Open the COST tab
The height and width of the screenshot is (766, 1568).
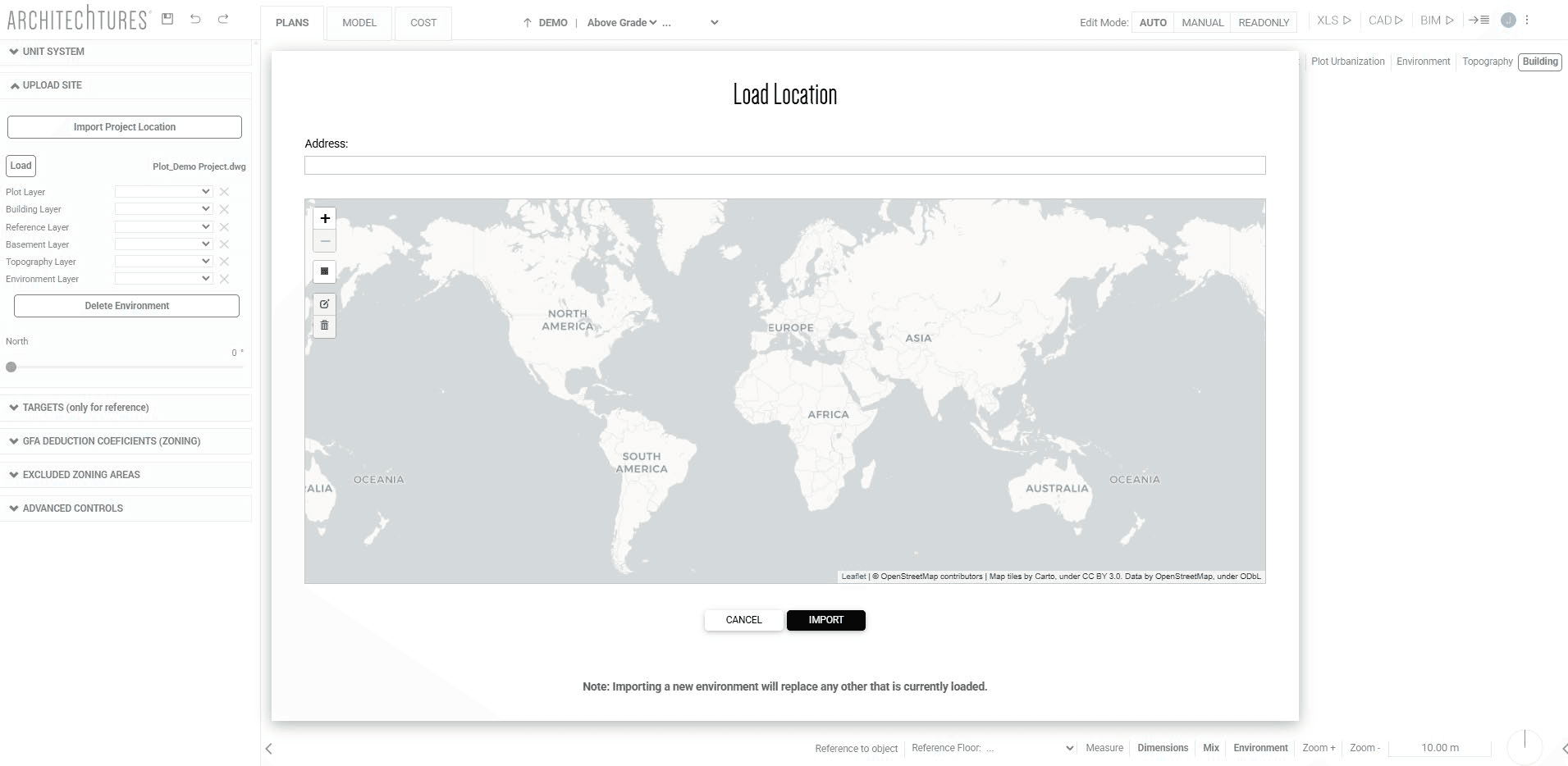click(423, 22)
